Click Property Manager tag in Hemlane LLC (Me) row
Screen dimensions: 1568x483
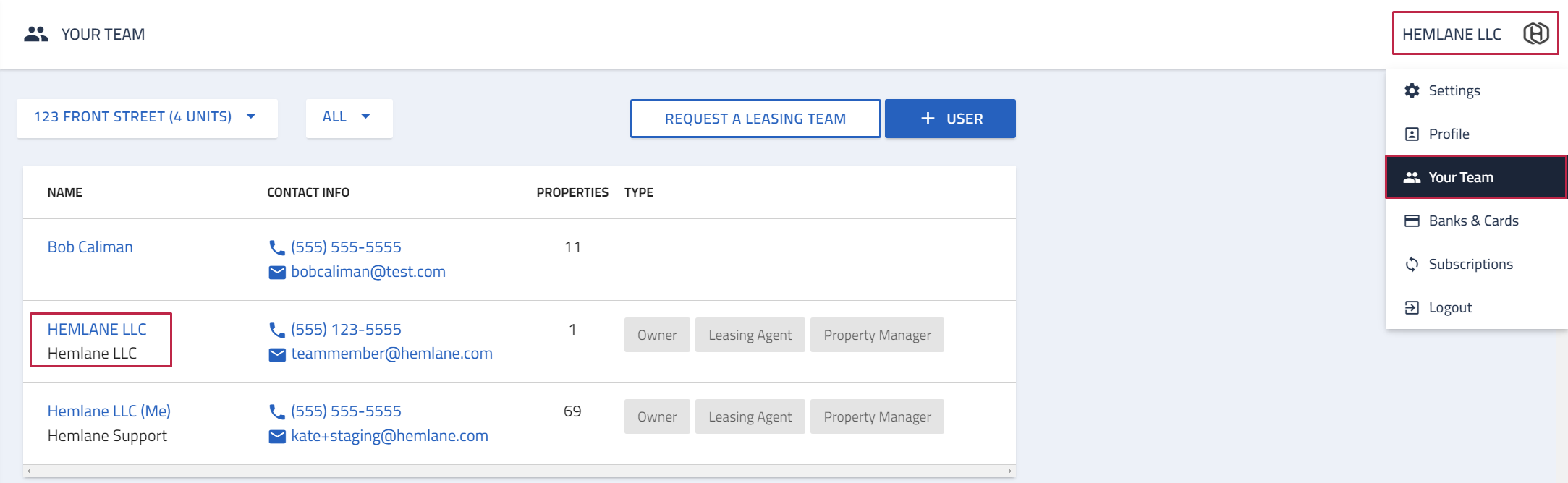877,416
